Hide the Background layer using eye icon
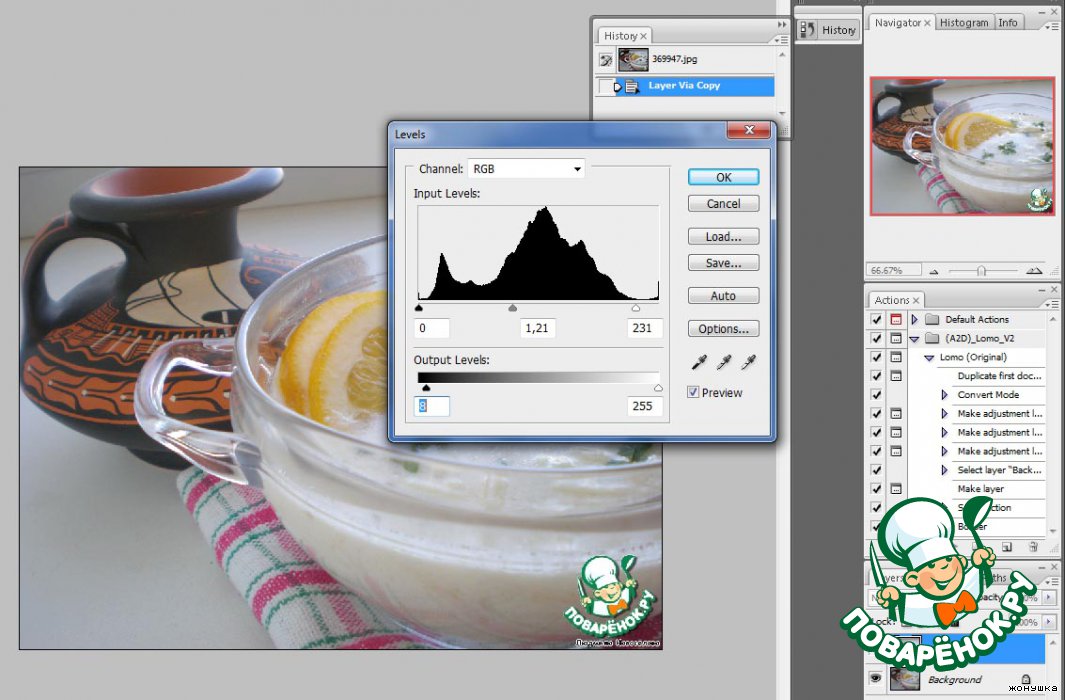The height and width of the screenshot is (700, 1065). click(x=876, y=679)
